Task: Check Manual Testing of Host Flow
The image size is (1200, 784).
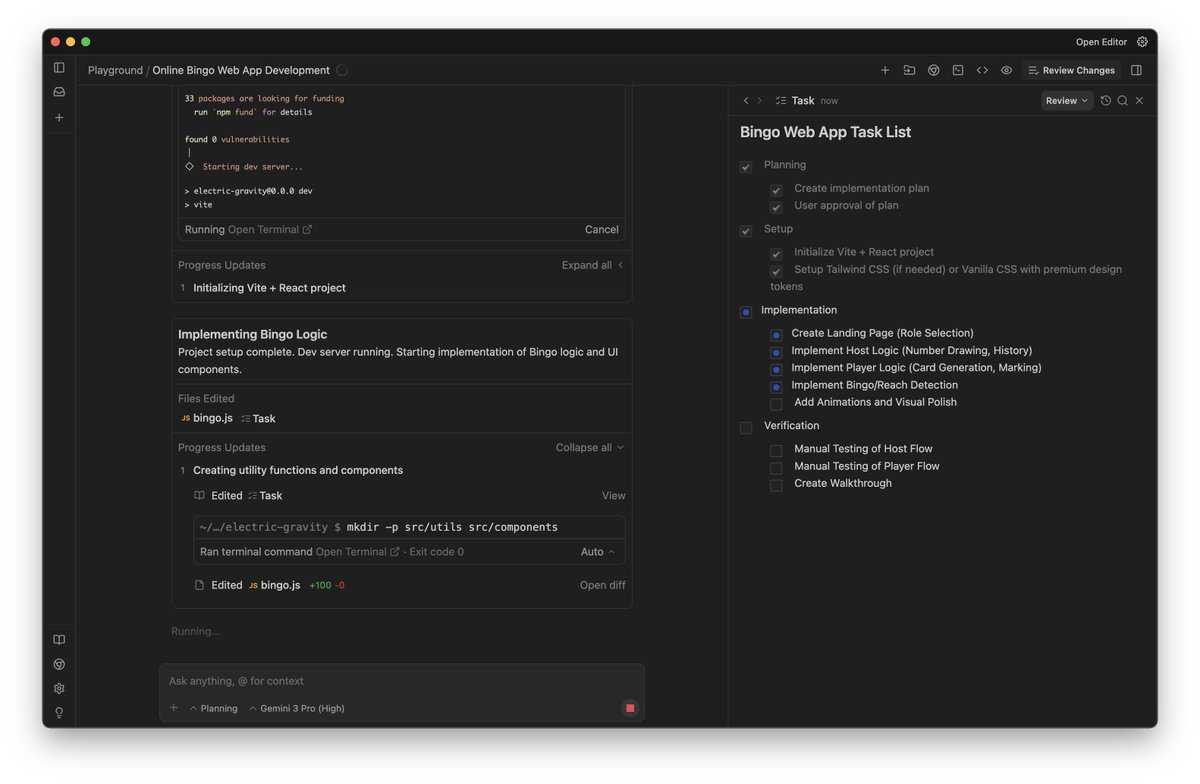Action: (776, 450)
